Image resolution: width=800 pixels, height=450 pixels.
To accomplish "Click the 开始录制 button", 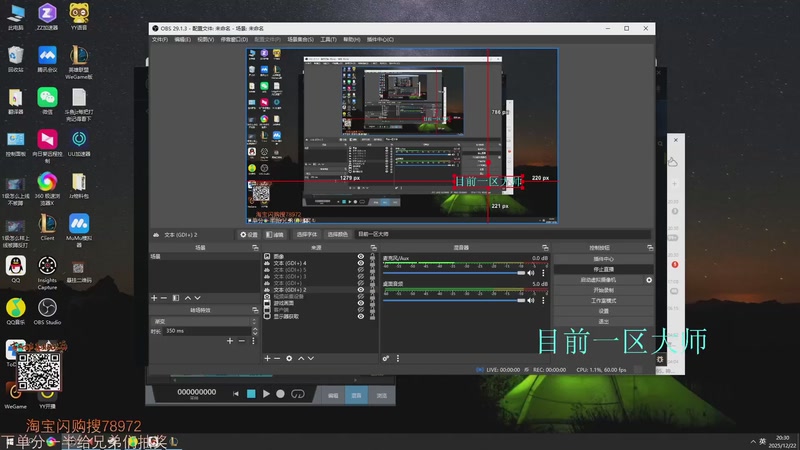I will 604,290.
